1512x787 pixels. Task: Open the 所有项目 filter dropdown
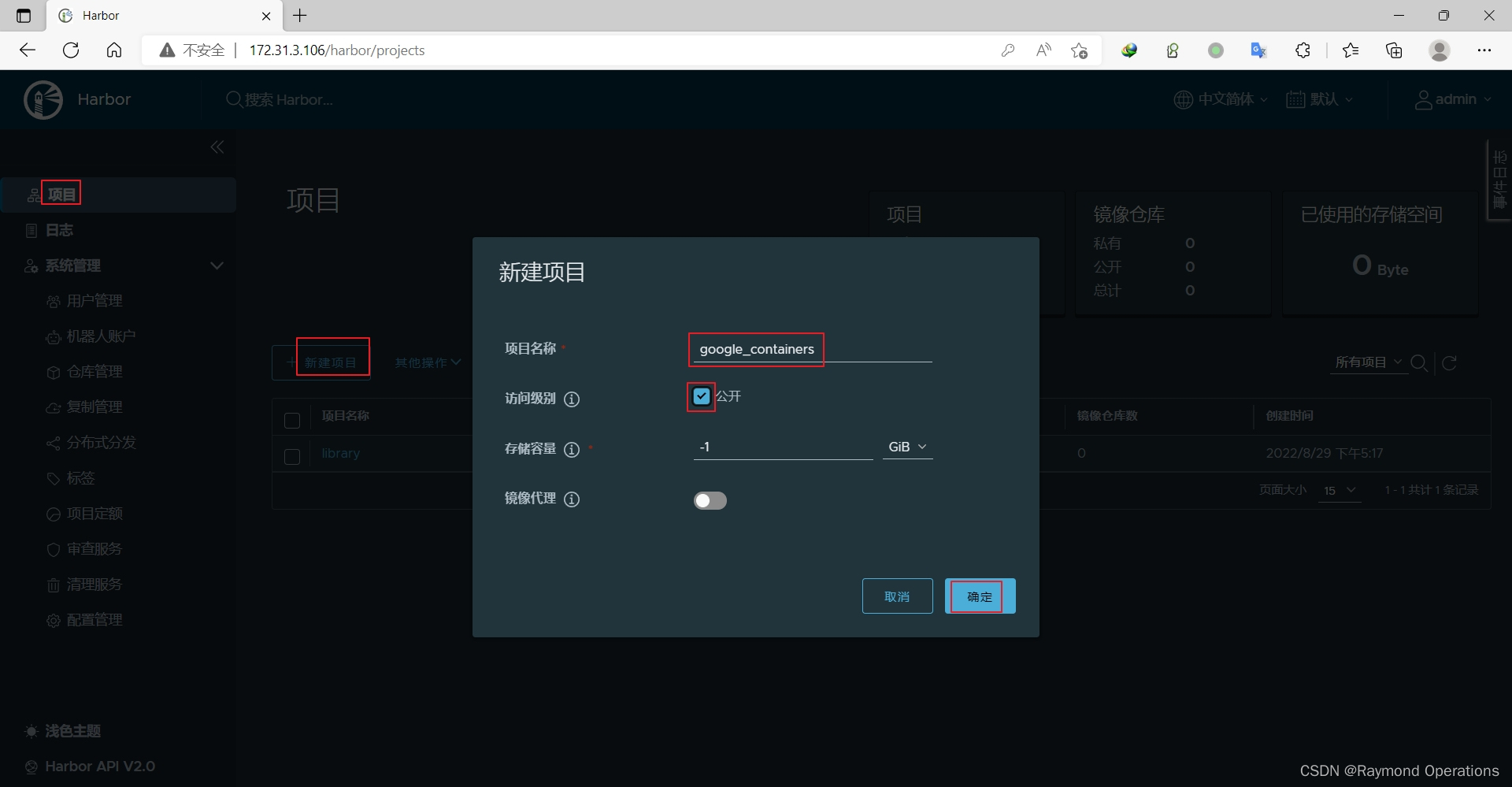pos(1369,362)
